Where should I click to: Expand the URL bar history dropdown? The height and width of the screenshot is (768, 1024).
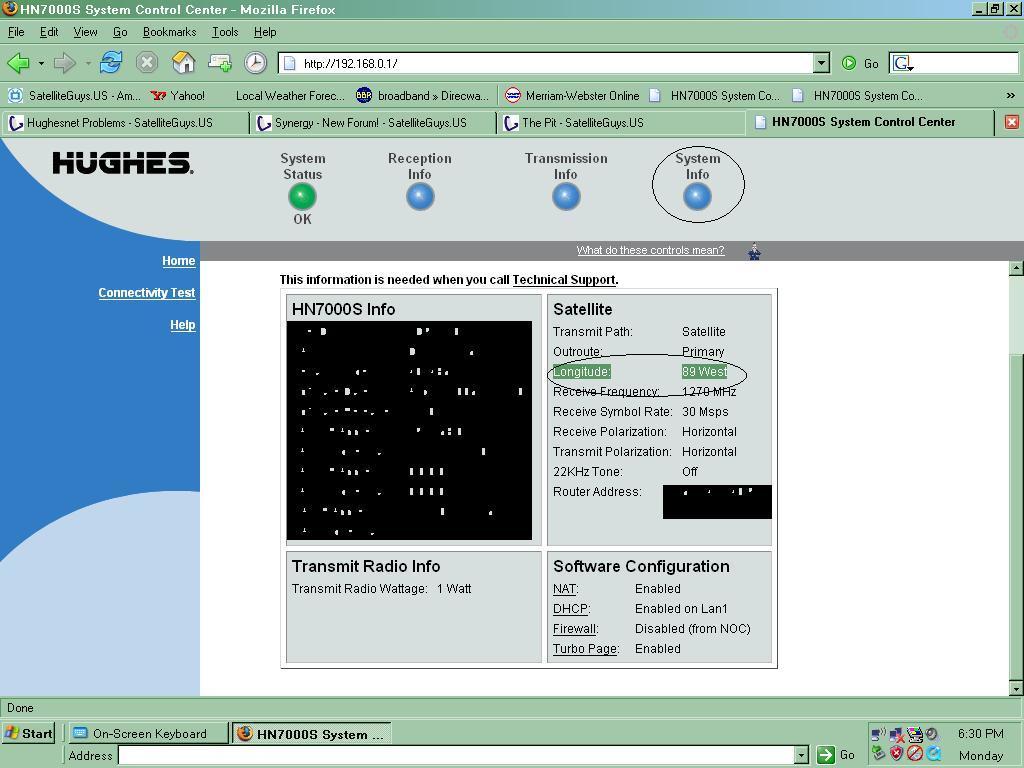pyautogui.click(x=822, y=63)
